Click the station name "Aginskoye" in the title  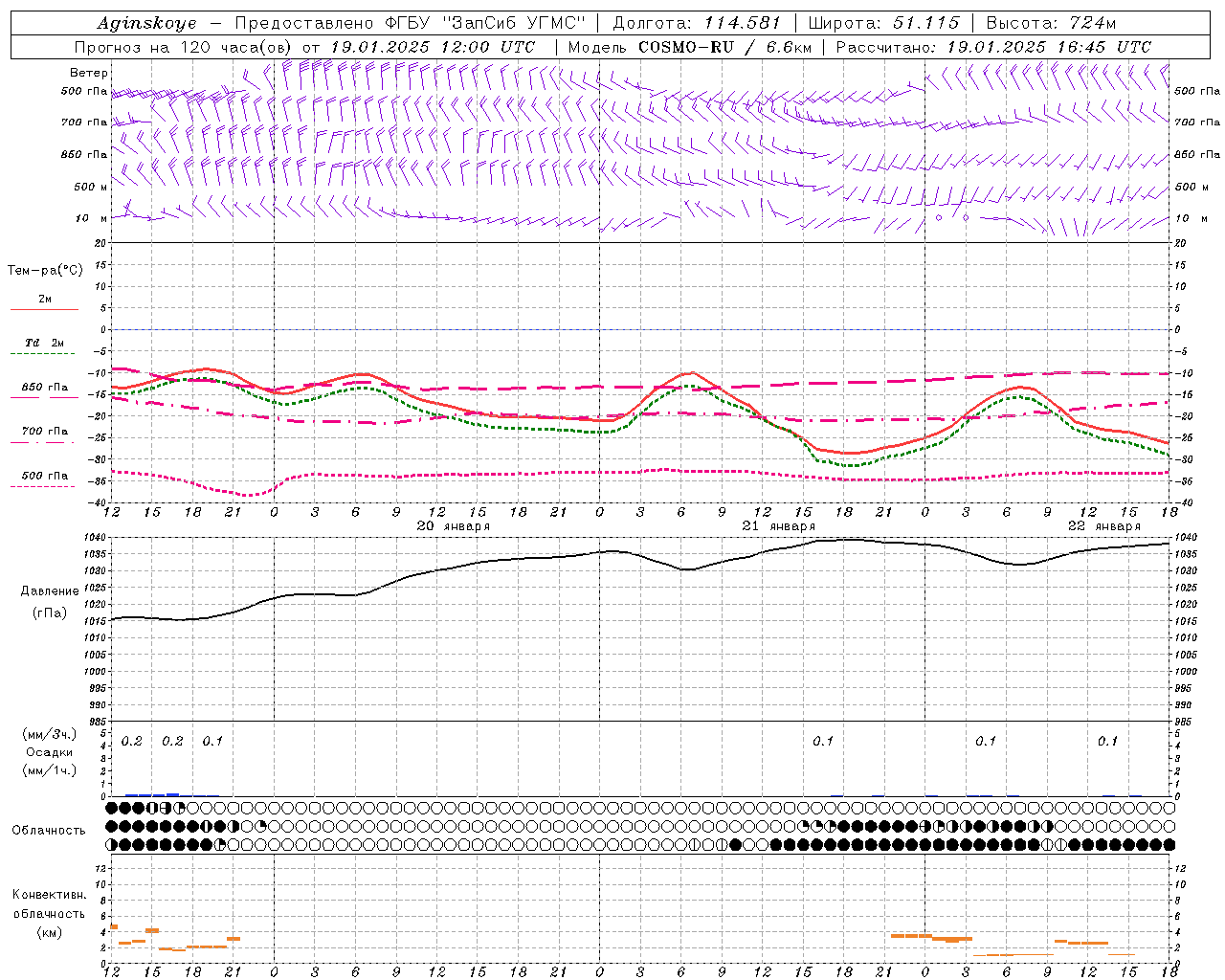pyautogui.click(x=146, y=23)
